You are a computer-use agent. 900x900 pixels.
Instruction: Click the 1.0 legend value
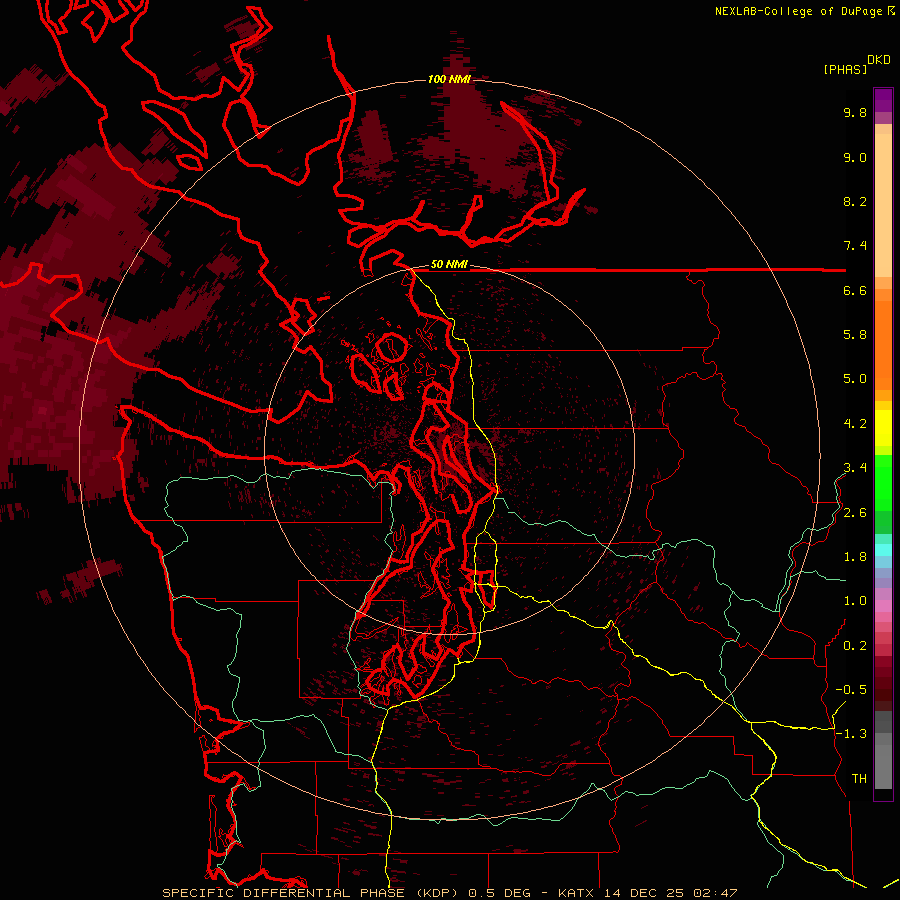[x=855, y=602]
